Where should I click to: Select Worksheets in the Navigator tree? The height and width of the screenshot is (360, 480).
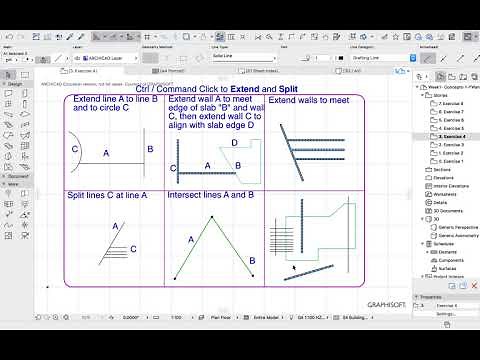pos(441,194)
